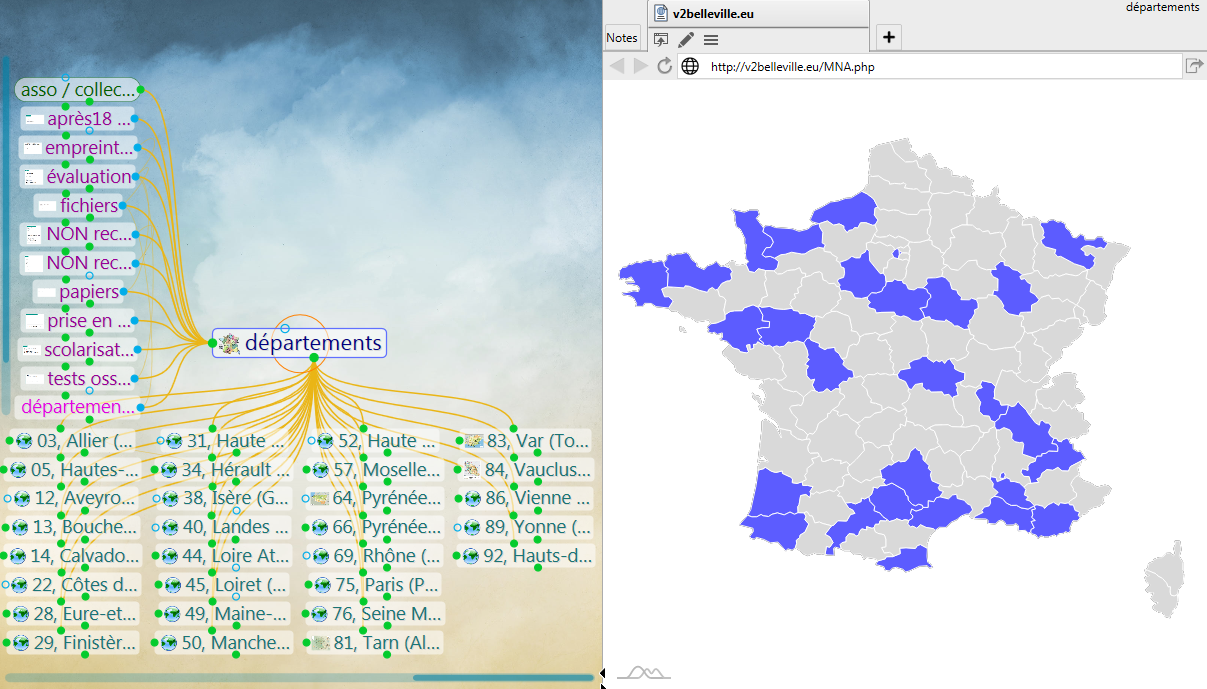The width and height of the screenshot is (1207, 689).
Task: Click the pop-out window icon under the tab
Action: 661,40
